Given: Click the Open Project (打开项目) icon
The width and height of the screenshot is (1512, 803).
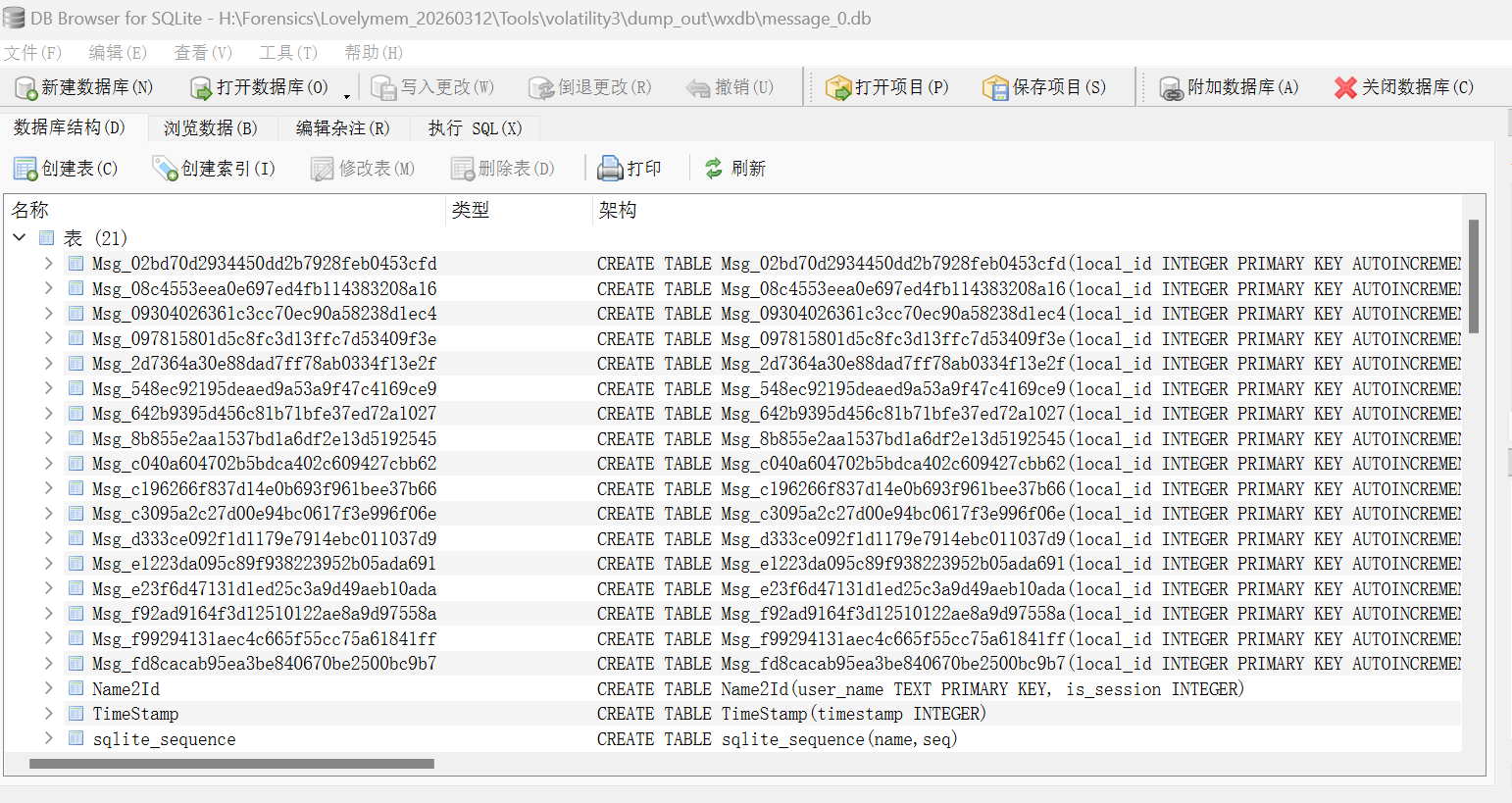Looking at the screenshot, I should click(838, 88).
